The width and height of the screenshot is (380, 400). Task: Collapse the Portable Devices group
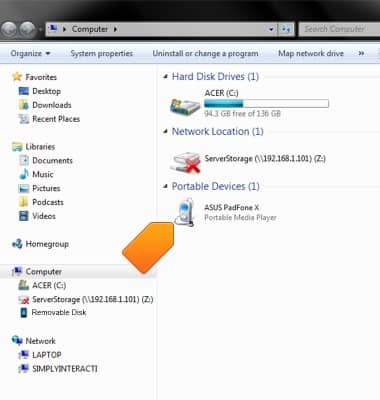(165, 186)
